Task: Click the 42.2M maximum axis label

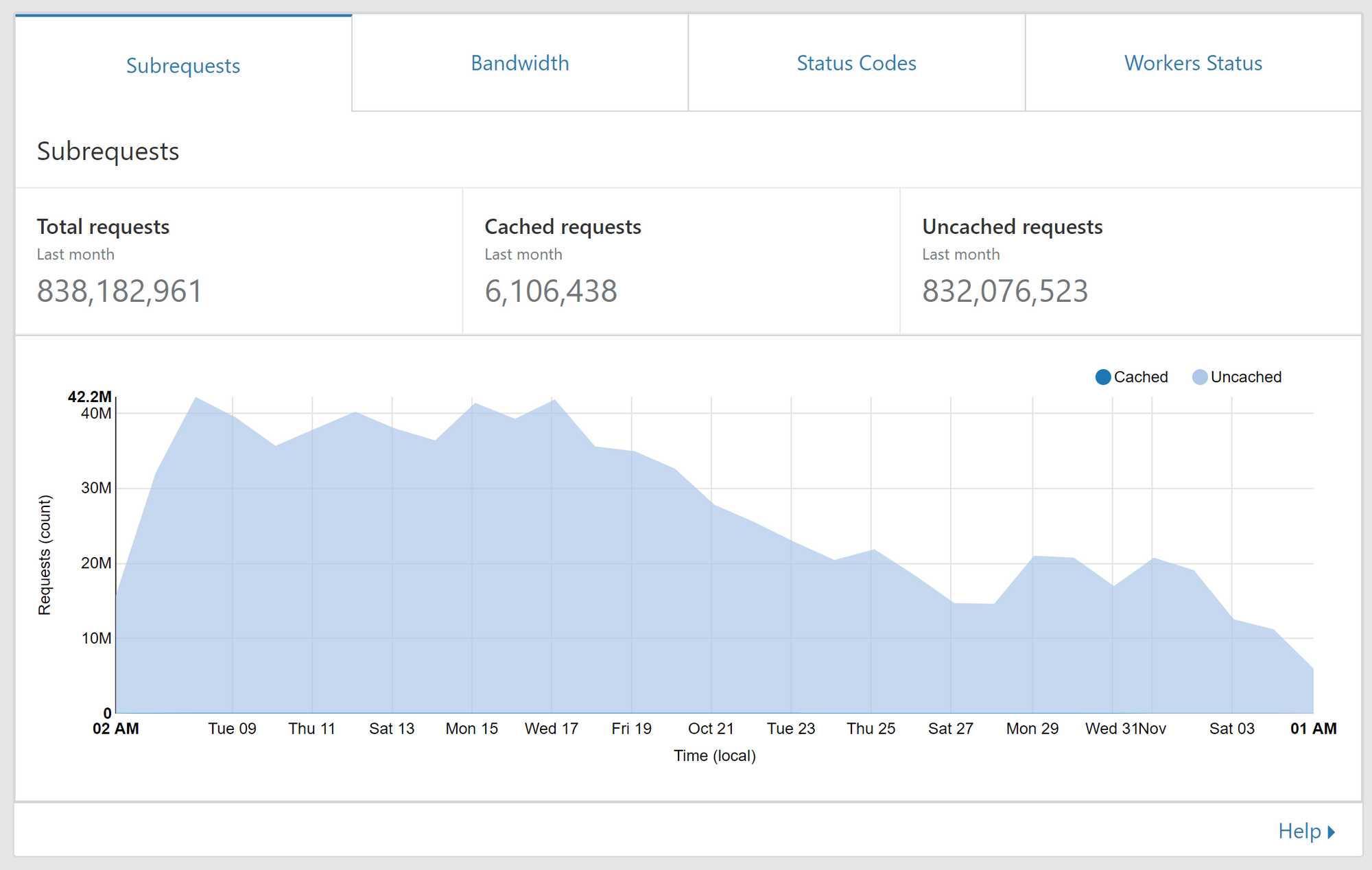Action: pyautogui.click(x=89, y=397)
